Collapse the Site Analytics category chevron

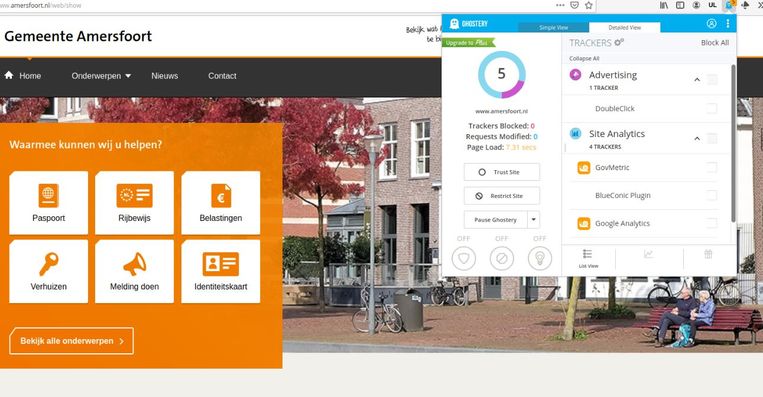(697, 139)
